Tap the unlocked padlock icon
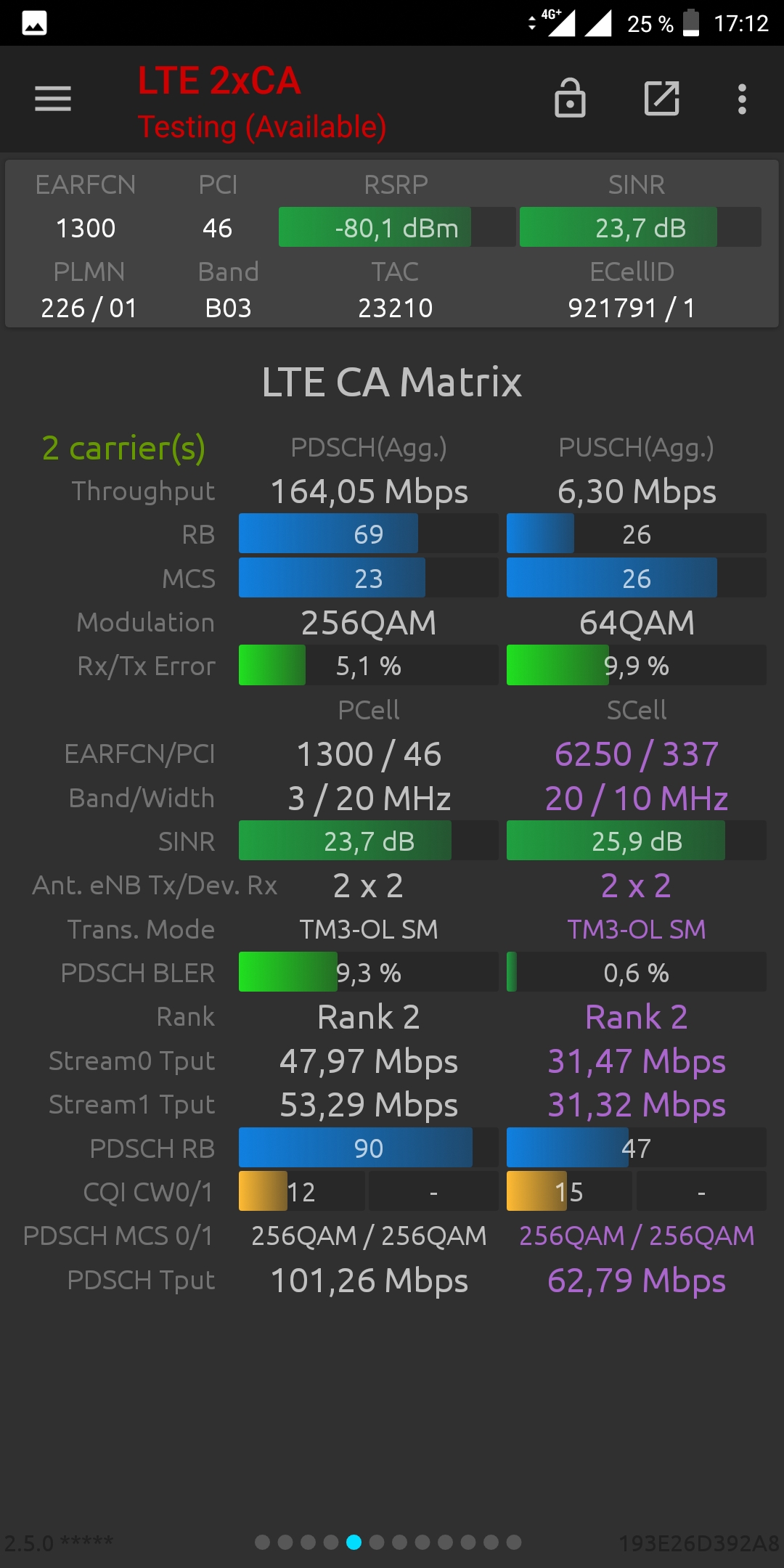784x1568 pixels. (x=570, y=98)
